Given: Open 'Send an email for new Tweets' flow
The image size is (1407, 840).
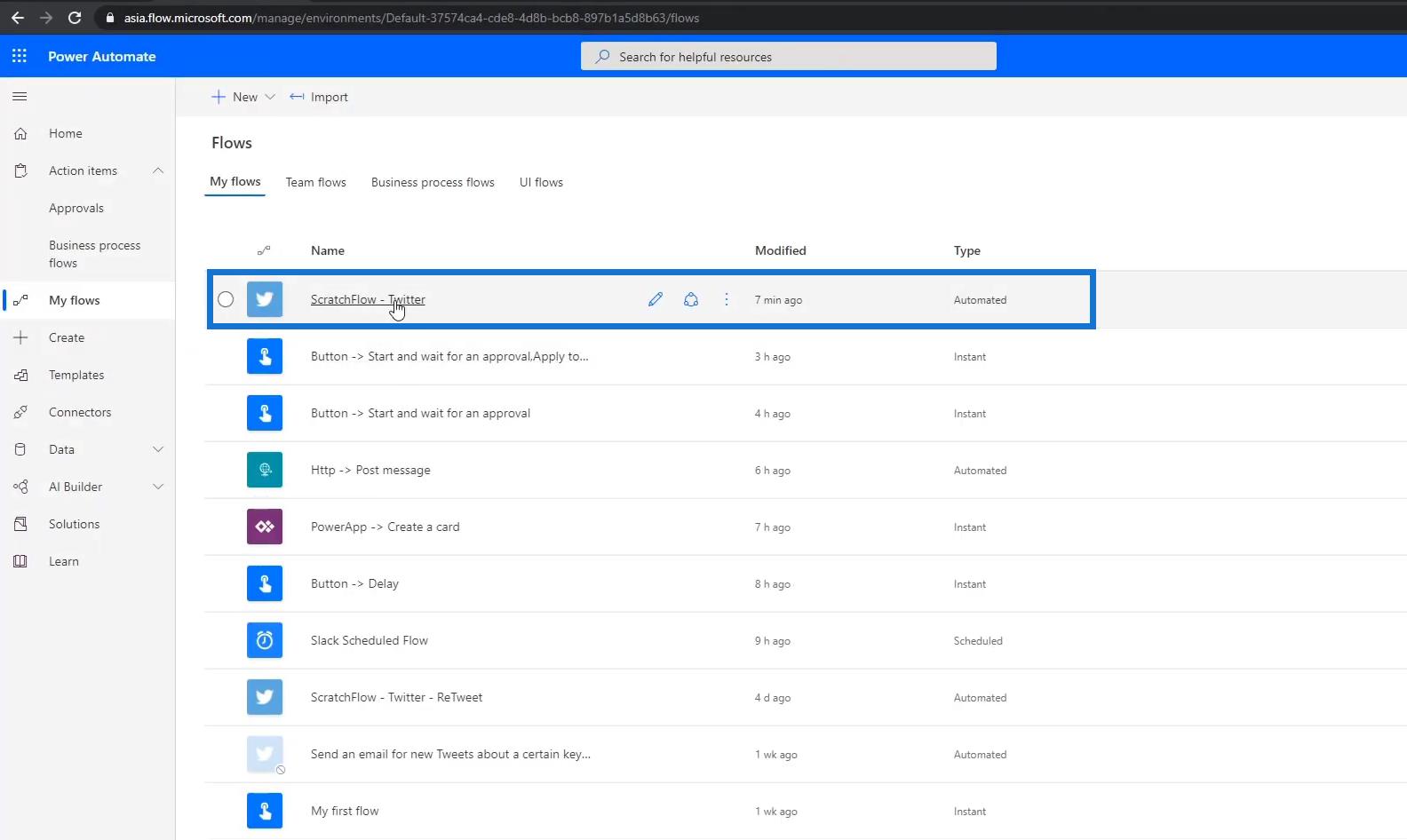Looking at the screenshot, I should 450,754.
